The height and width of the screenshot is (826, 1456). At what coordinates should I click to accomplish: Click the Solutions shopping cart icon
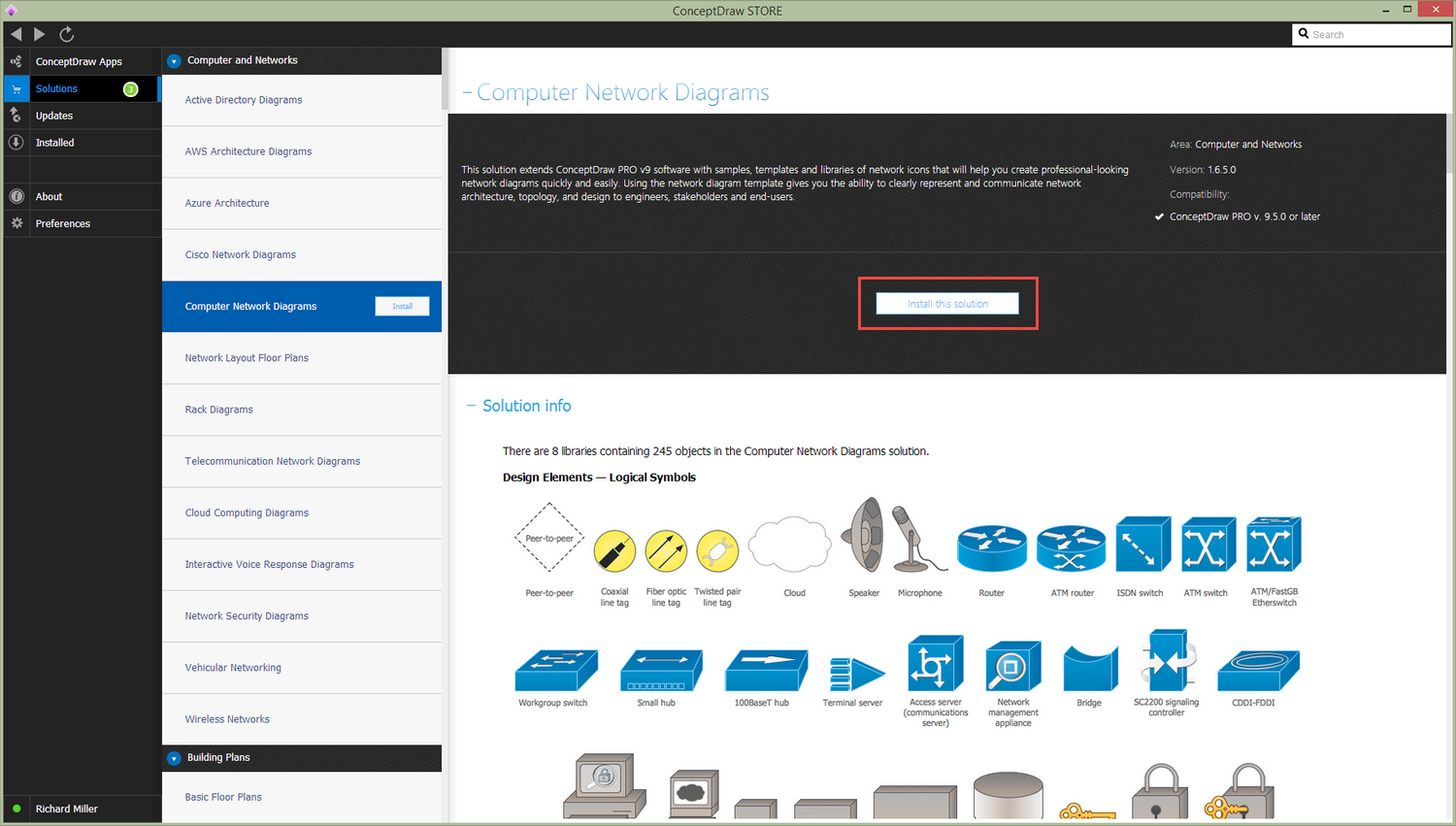(16, 88)
